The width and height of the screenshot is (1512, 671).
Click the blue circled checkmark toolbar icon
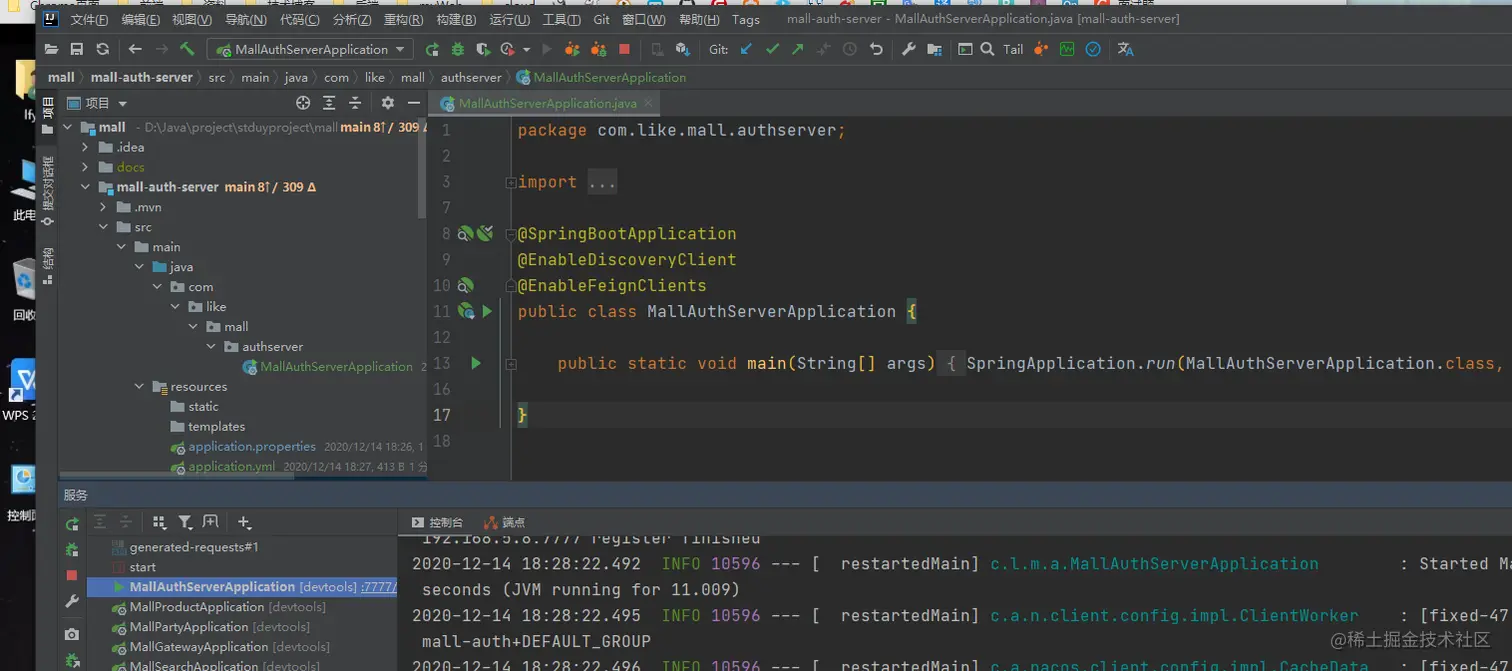(x=1093, y=49)
